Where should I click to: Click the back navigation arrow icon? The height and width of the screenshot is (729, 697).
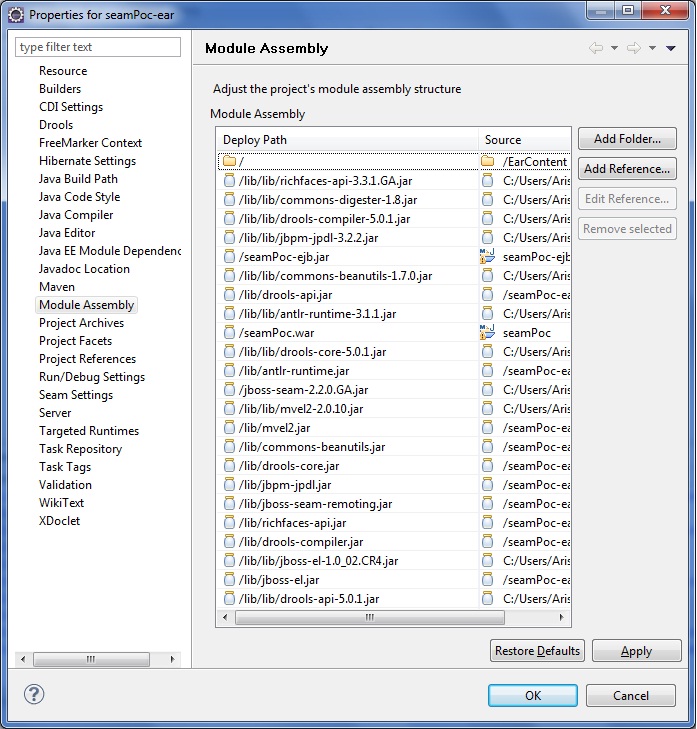point(596,48)
